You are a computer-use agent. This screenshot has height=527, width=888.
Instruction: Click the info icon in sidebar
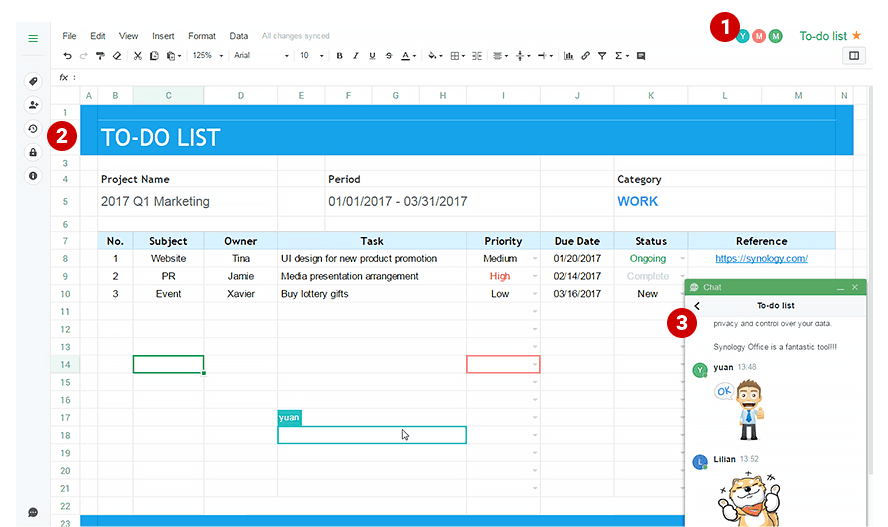coord(33,176)
